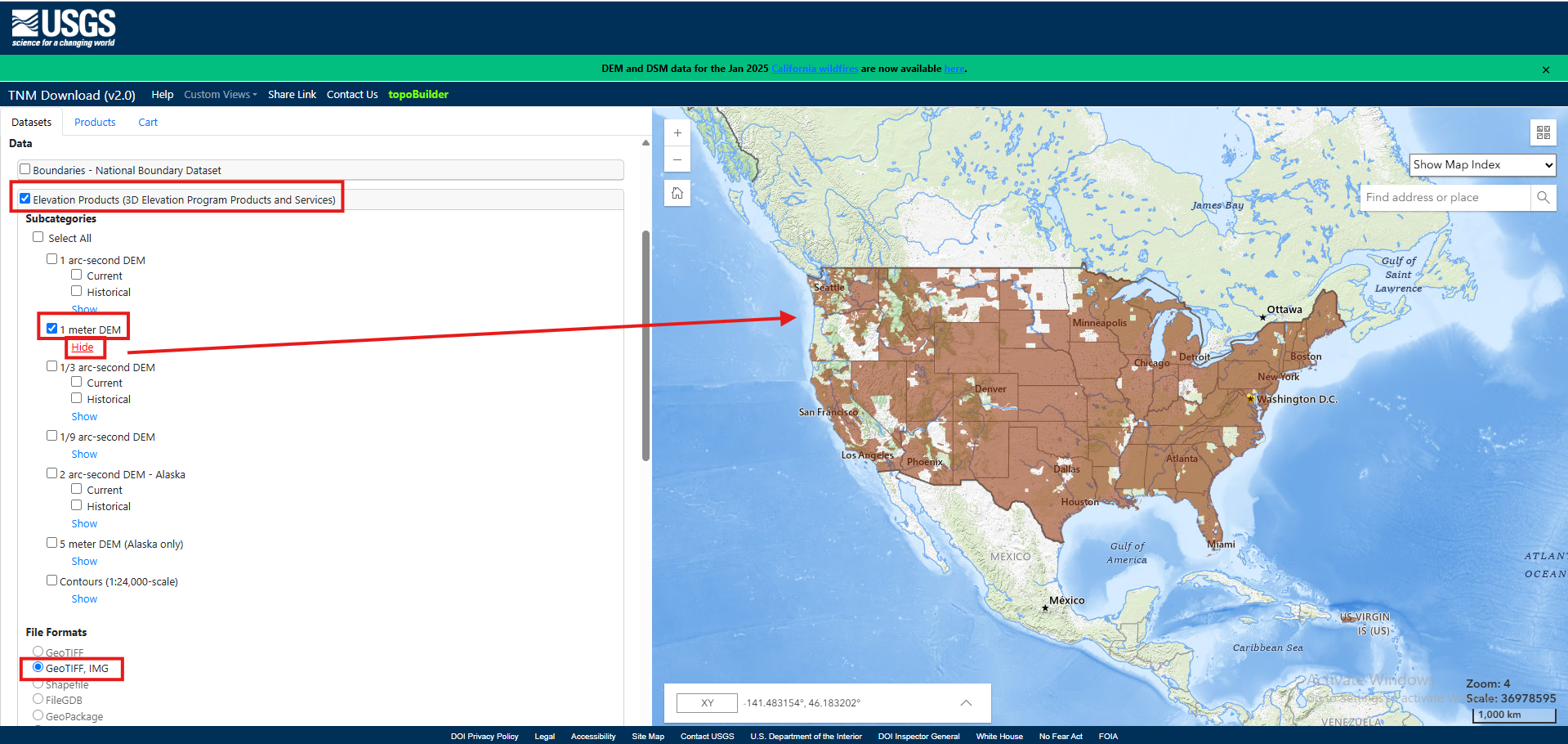Click the XY coordinate format button

tap(707, 703)
